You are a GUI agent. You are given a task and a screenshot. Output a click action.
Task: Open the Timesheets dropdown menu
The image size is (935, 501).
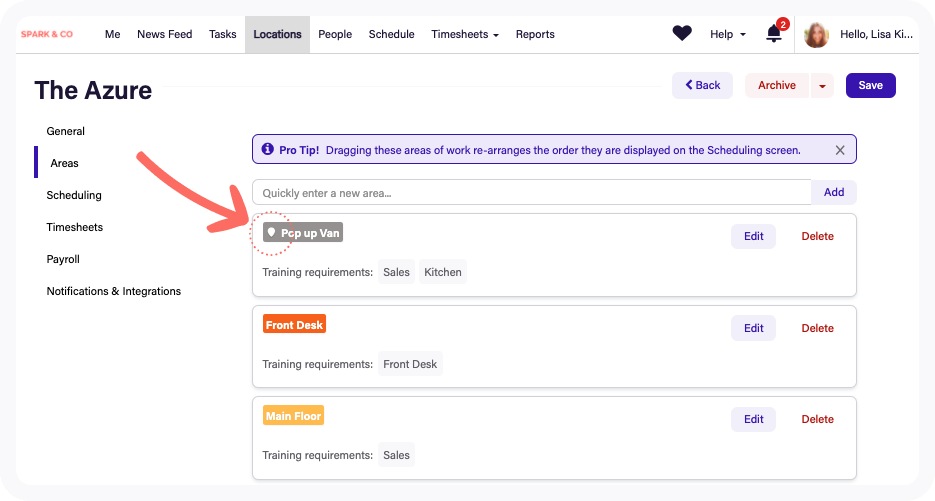pos(465,35)
